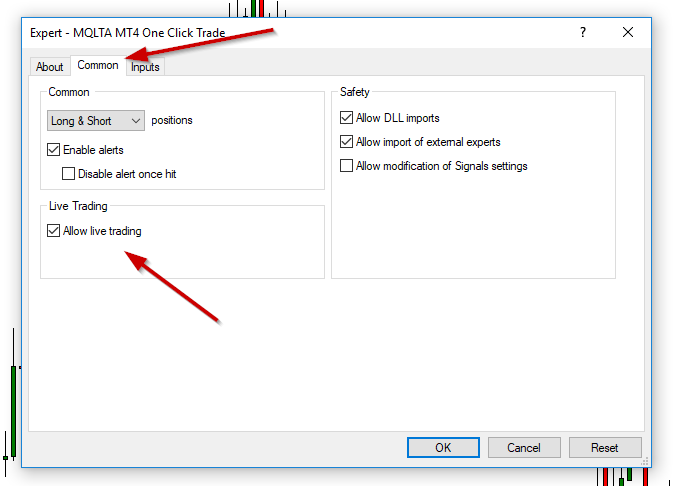Toggle the Enable alerts checkbox
673x486 pixels.
point(53,150)
